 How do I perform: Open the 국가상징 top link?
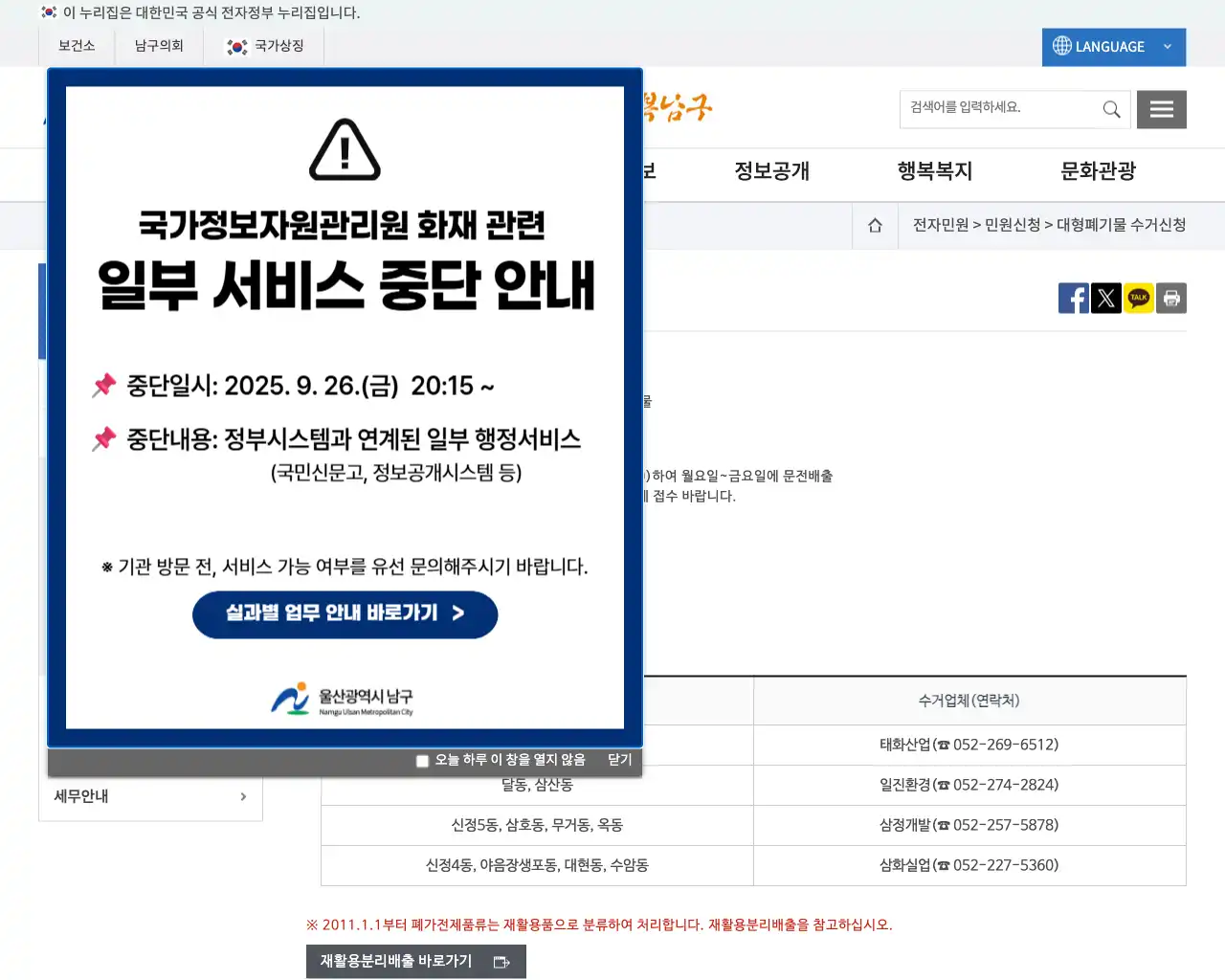click(264, 46)
